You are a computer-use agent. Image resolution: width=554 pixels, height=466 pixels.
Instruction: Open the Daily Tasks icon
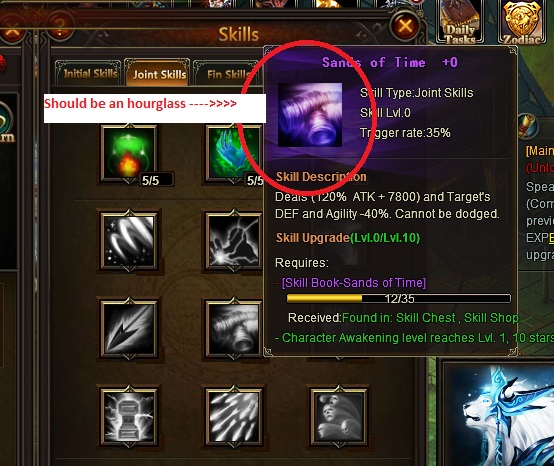pos(459,22)
